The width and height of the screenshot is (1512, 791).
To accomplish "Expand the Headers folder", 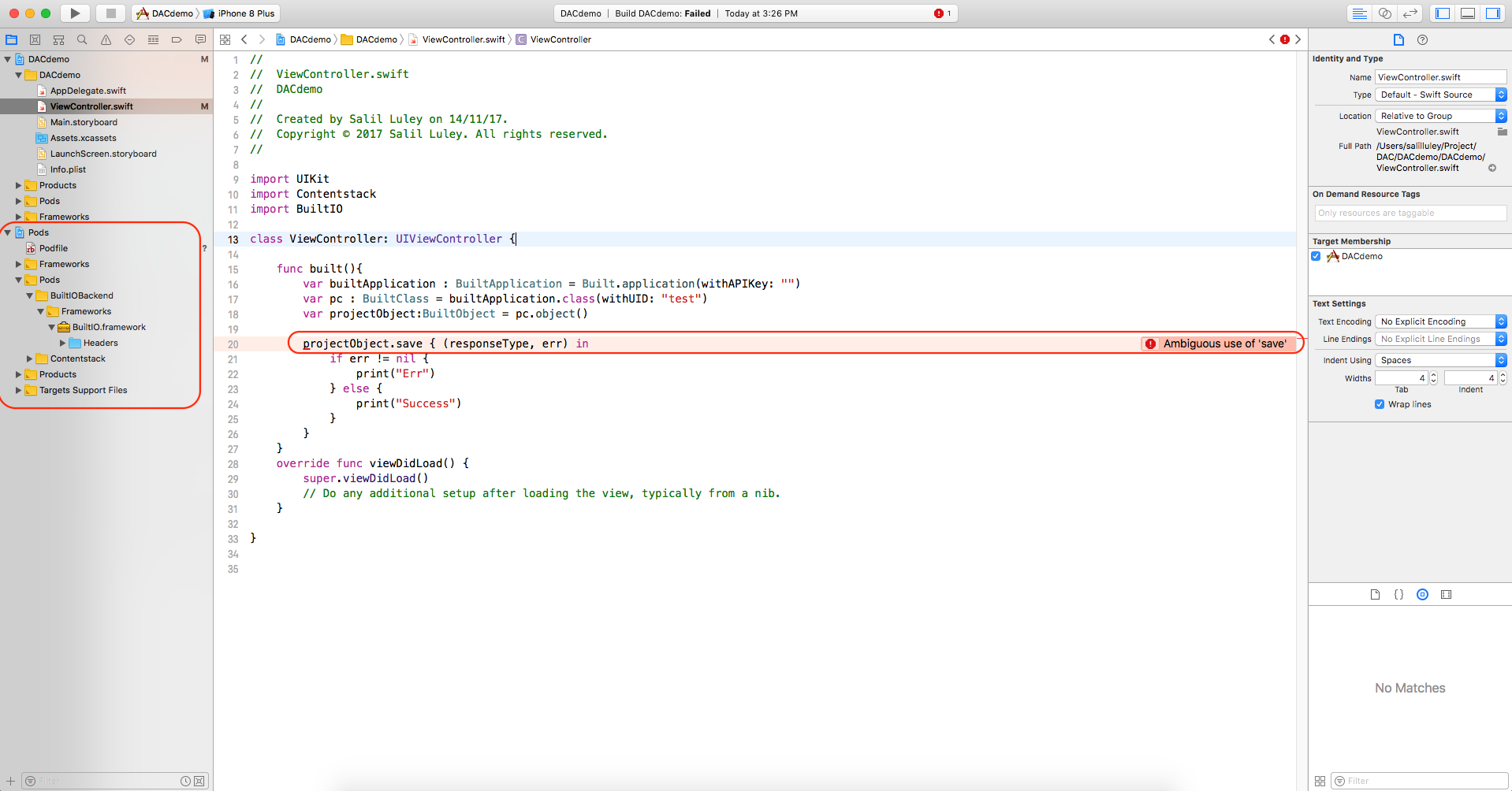I will (63, 343).
